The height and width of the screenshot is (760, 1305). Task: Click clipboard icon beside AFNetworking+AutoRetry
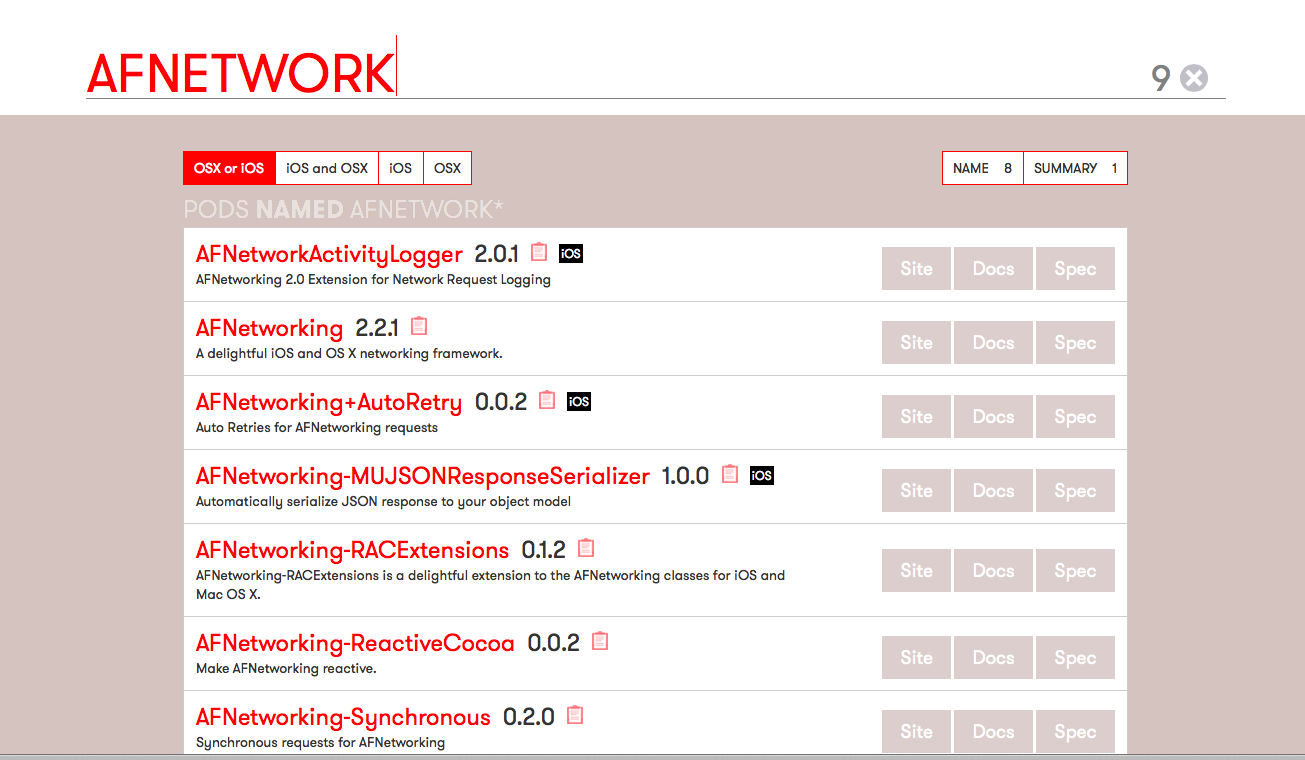click(x=547, y=400)
